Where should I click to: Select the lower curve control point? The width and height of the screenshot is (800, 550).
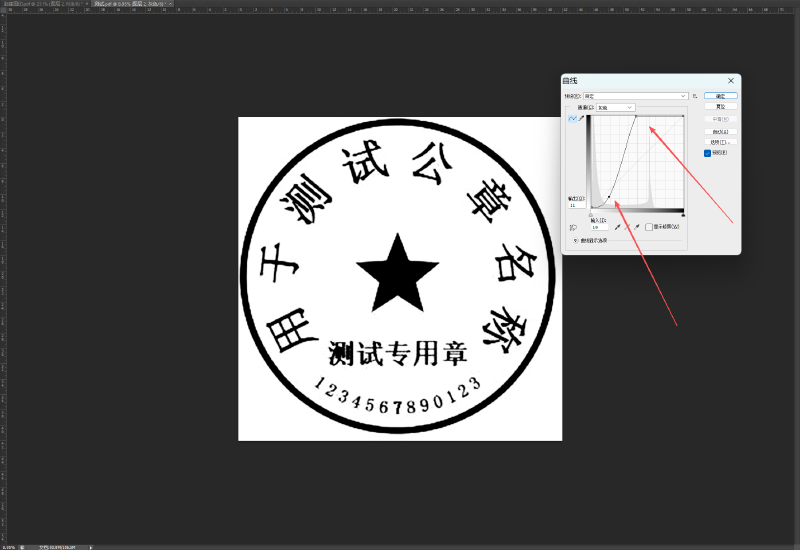[x=609, y=196]
